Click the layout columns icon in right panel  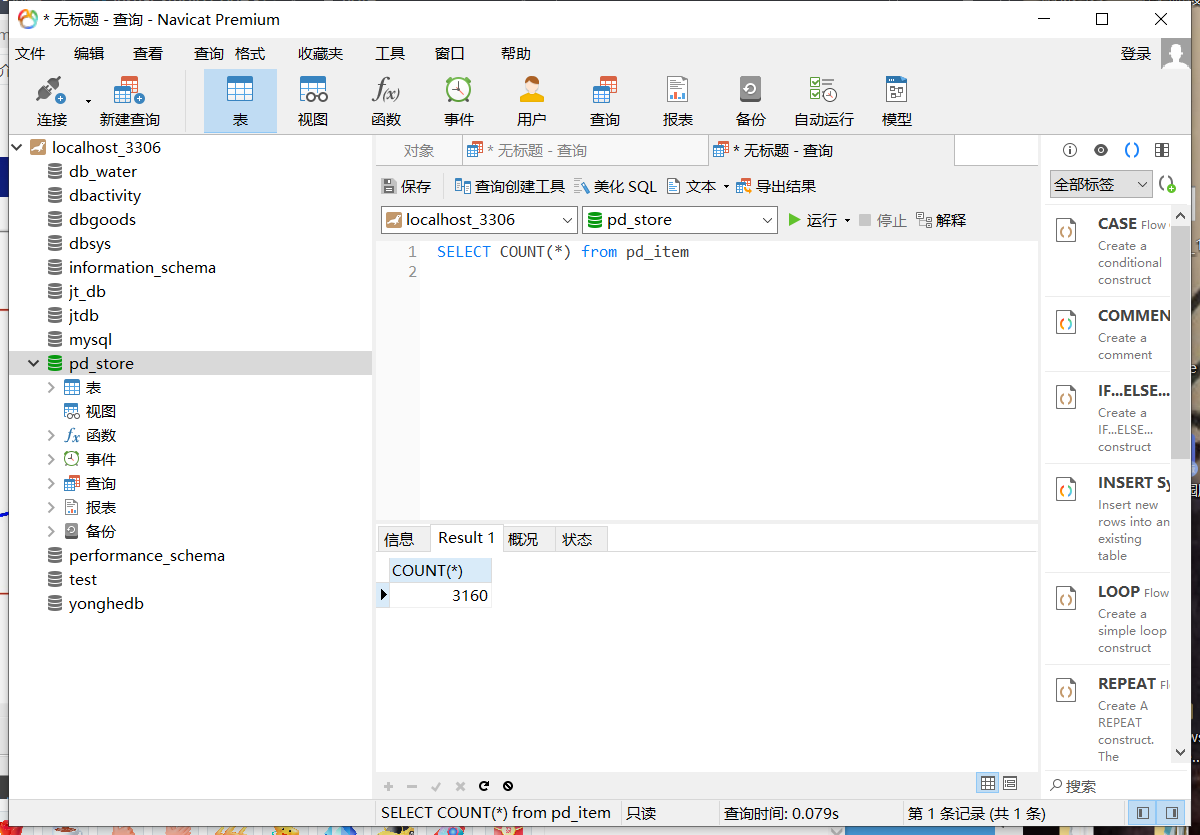click(x=1162, y=150)
